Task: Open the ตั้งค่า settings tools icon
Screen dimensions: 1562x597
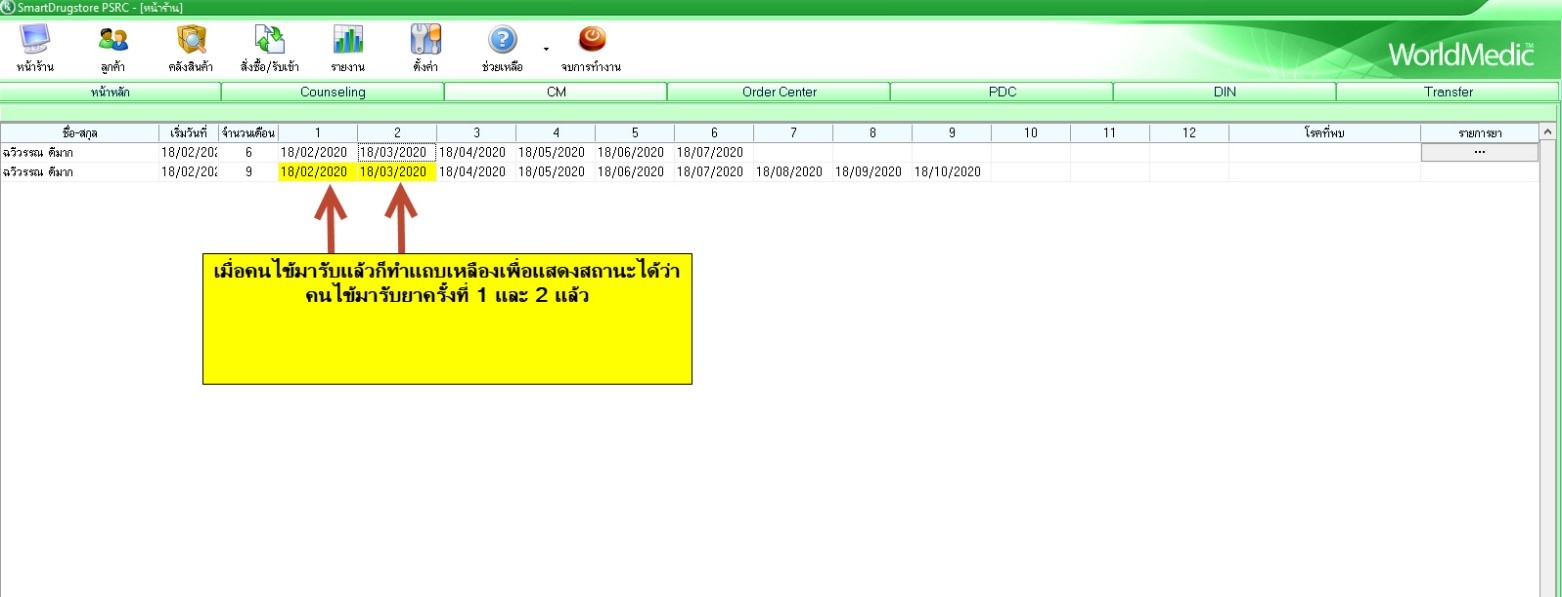Action: (x=426, y=41)
